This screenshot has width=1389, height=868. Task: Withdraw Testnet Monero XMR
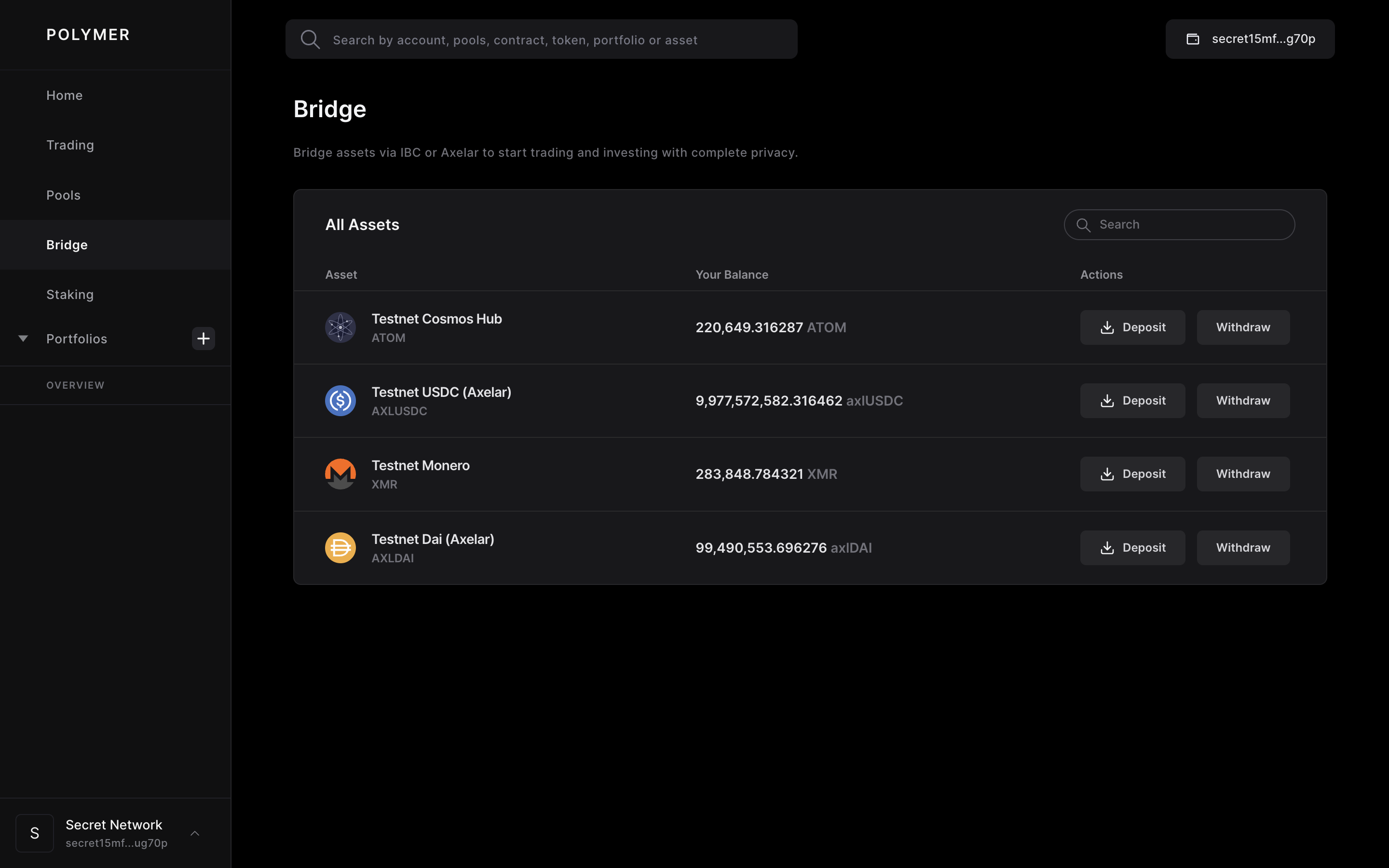[1243, 474]
